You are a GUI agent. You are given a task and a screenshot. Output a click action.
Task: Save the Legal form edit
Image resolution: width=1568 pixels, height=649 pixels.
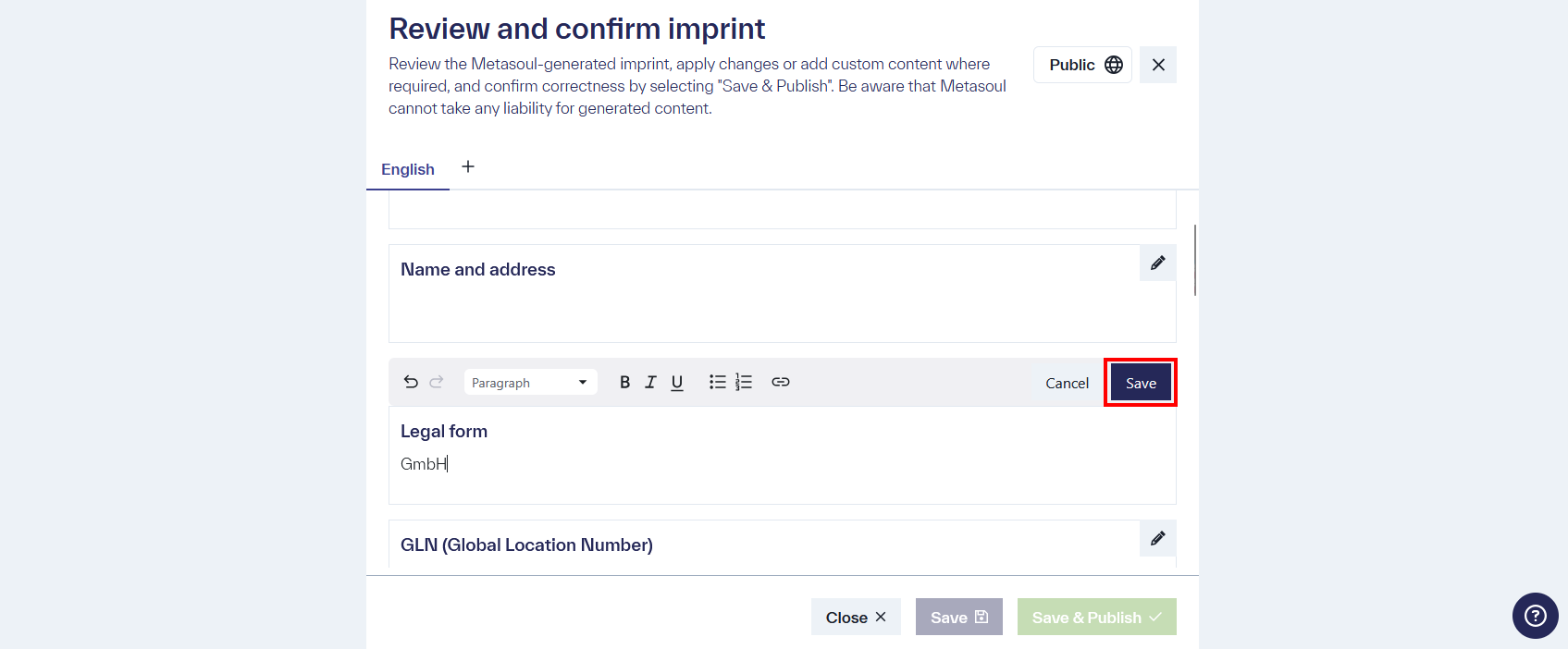point(1141,383)
